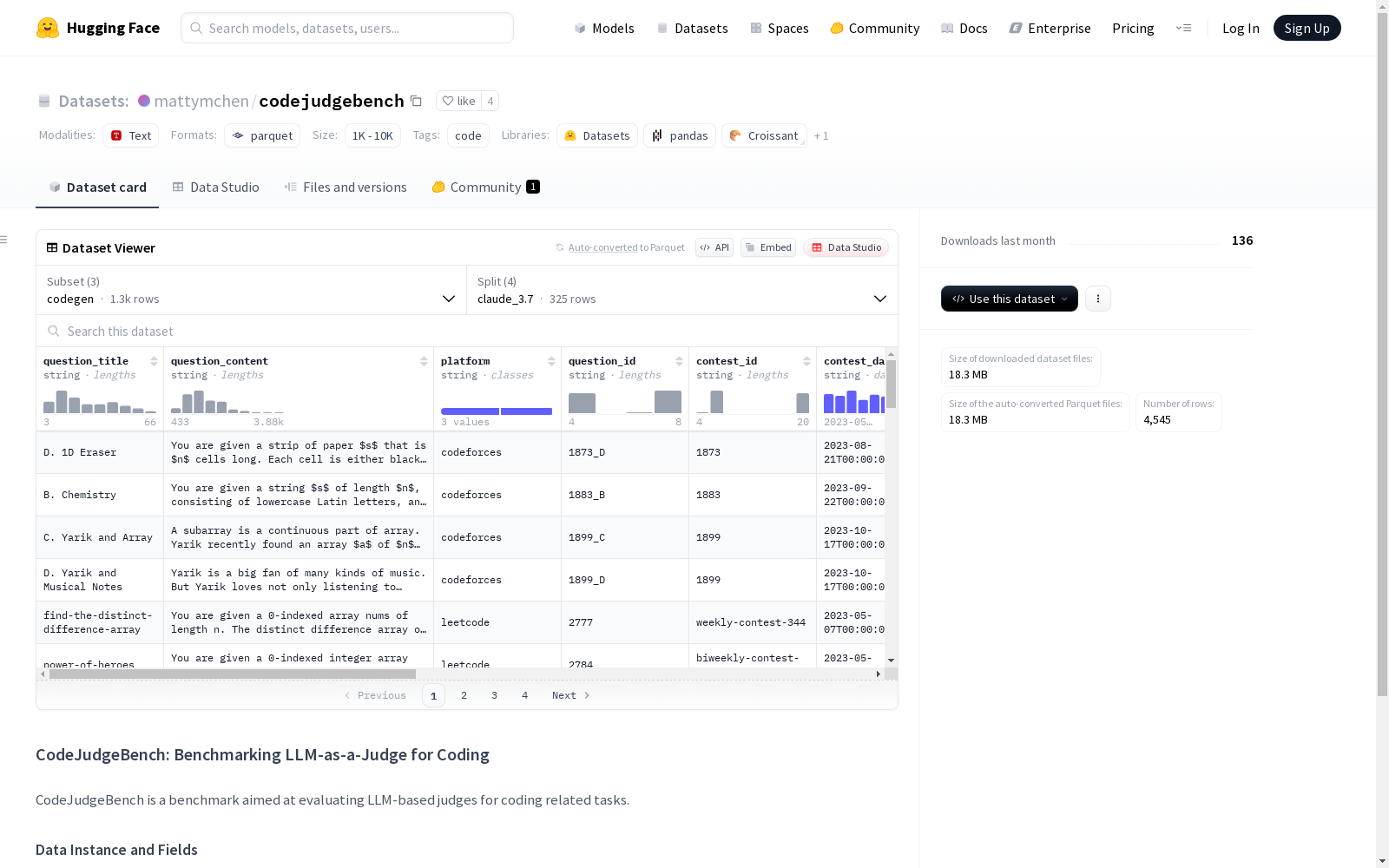The image size is (1389, 868).
Task: Go to page 2 of the table
Action: 464,695
